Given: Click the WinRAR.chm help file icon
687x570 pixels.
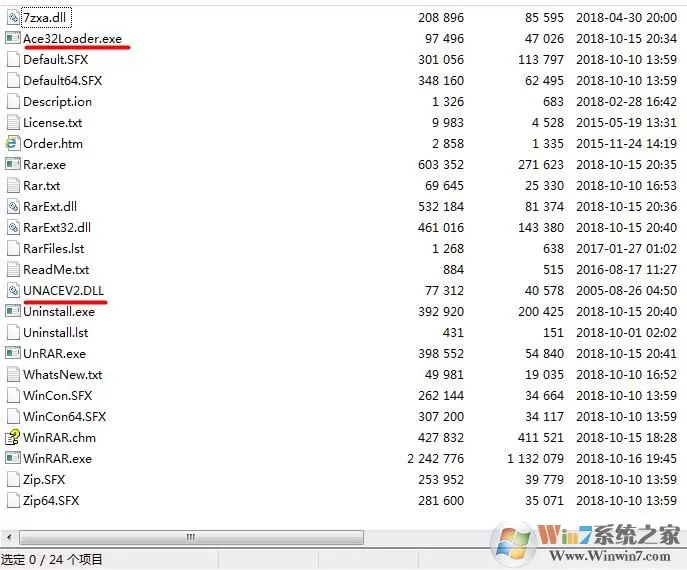Looking at the screenshot, I should pos(13,437).
